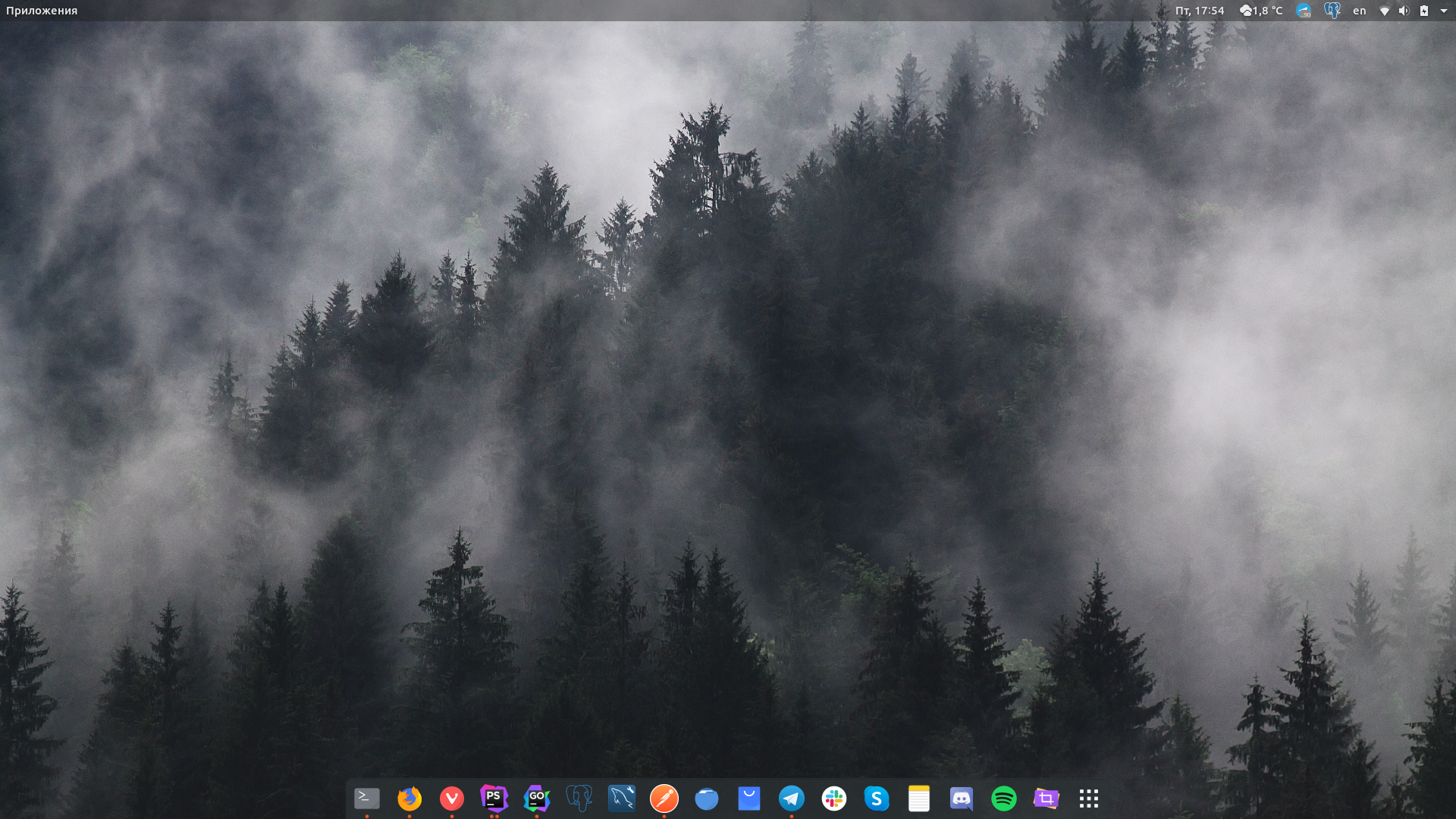
Task: Launch Discord from the dock
Action: coord(962,798)
